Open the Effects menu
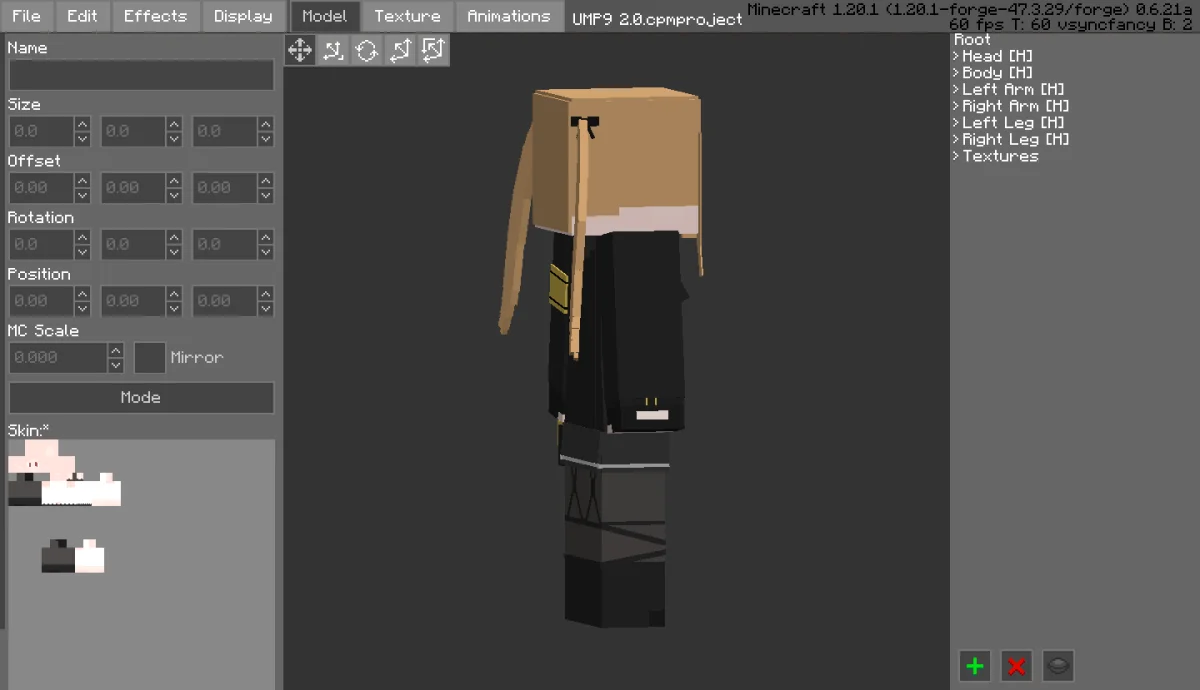1200x690 pixels. pyautogui.click(x=155, y=16)
